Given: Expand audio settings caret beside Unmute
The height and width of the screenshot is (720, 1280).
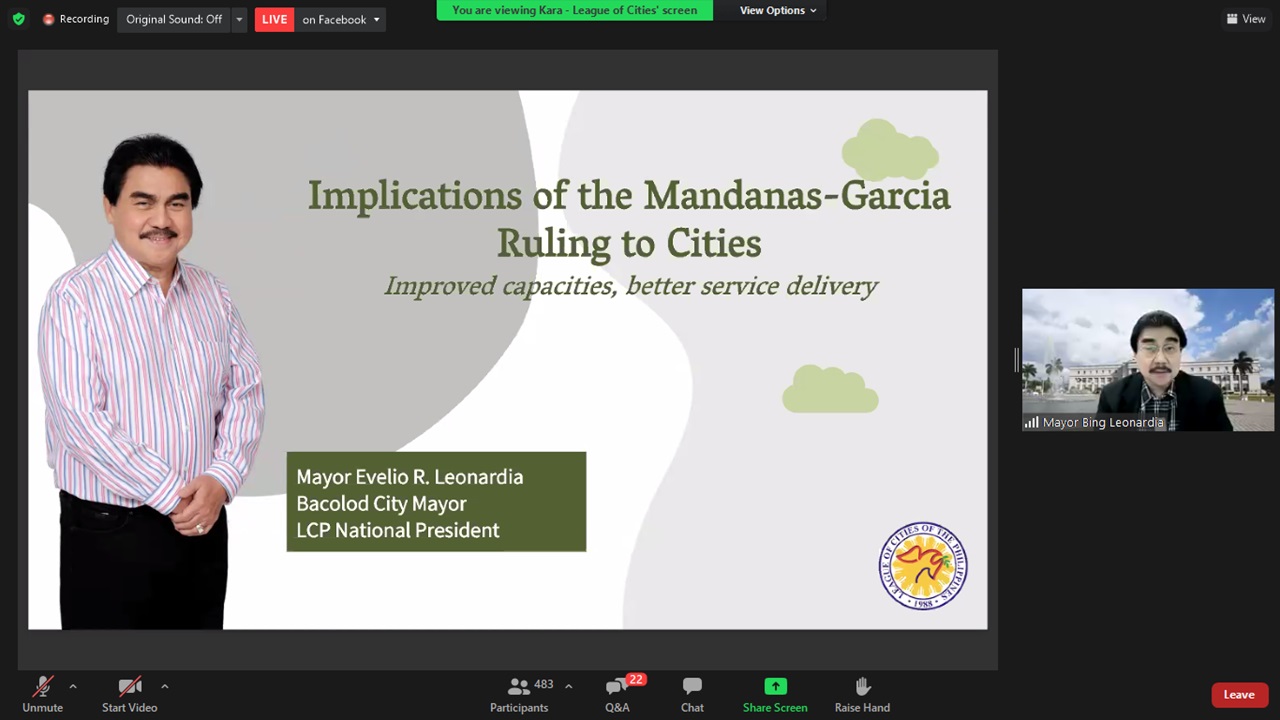Looking at the screenshot, I should tap(72, 686).
